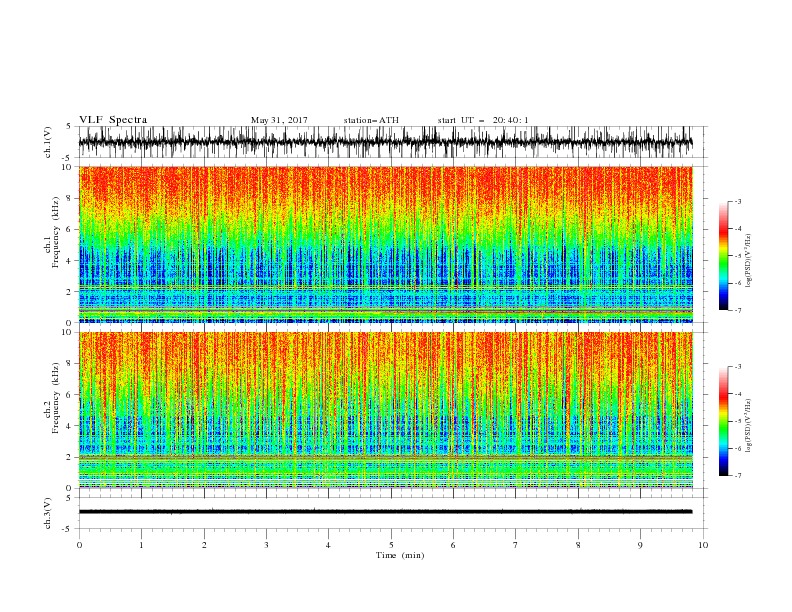Viewport: 792px width, 612px height.
Task: Click the upper colorbar log(PSD) label
Action: click(749, 261)
